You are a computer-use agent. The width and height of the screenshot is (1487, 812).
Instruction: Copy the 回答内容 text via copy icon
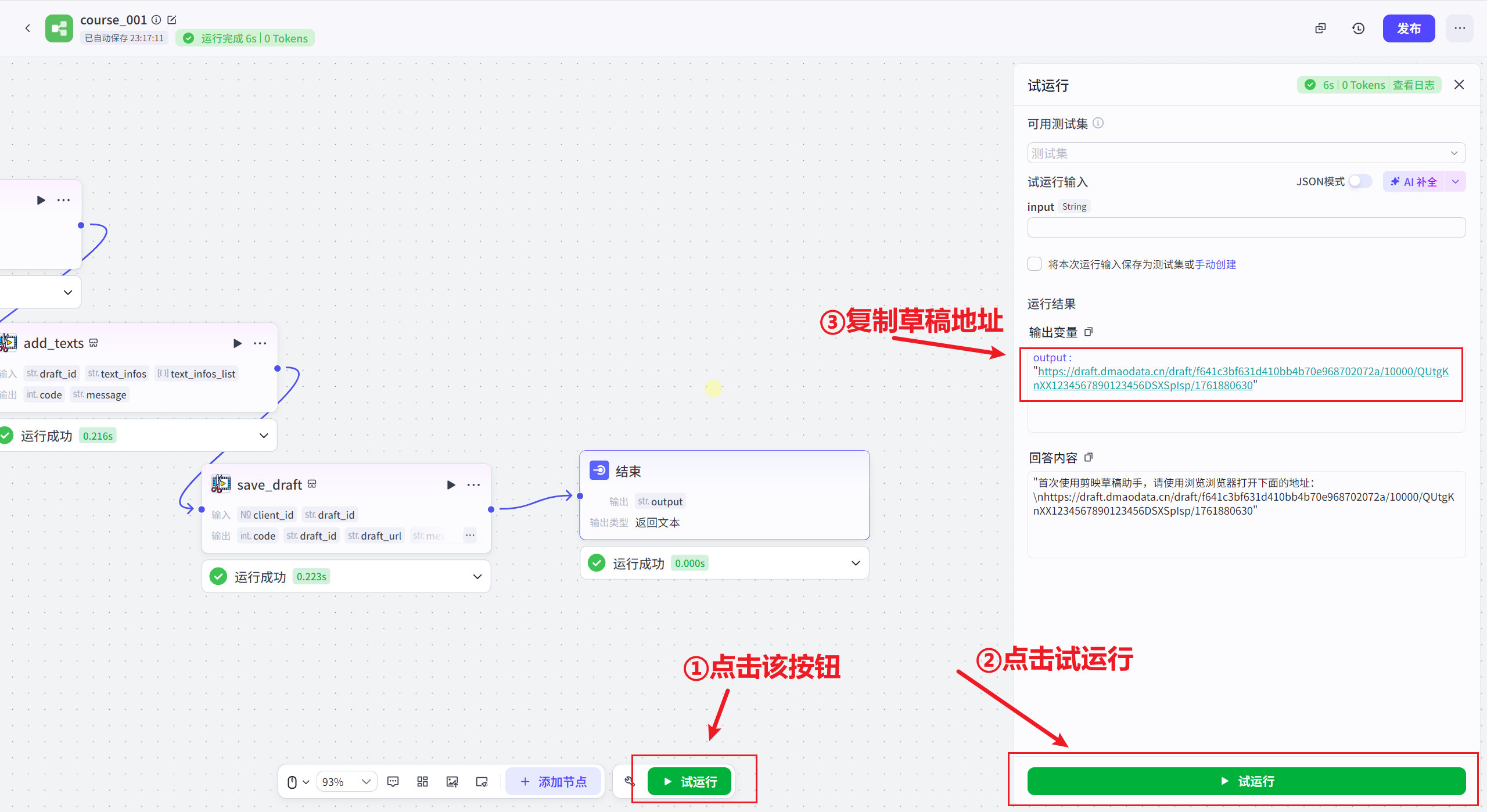[x=1089, y=457]
